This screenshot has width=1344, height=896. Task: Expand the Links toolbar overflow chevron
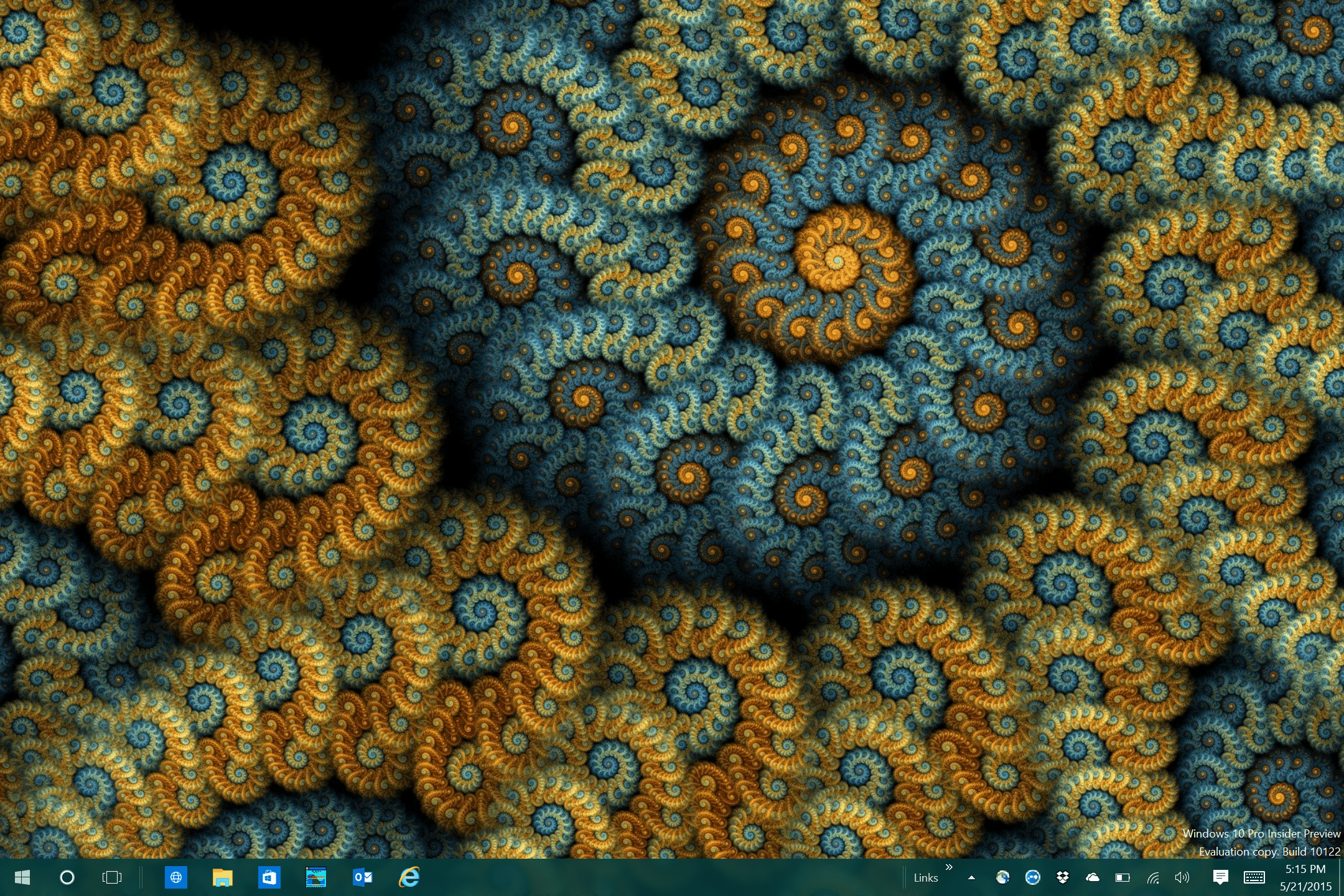(949, 867)
